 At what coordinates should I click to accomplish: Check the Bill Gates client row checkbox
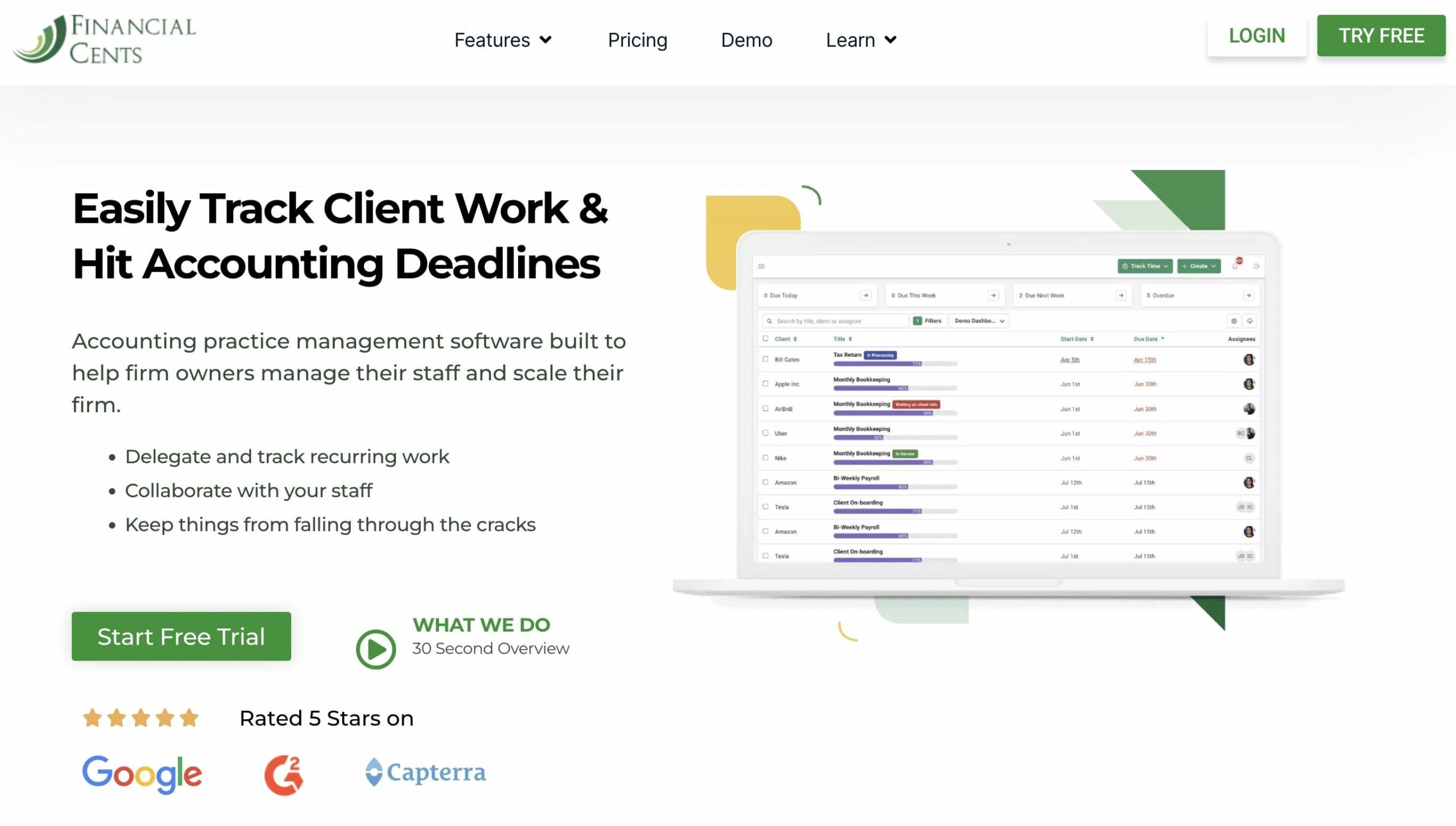pyautogui.click(x=763, y=359)
